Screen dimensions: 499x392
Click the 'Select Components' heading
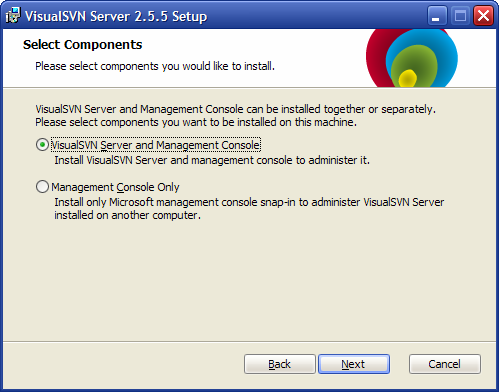tap(83, 45)
